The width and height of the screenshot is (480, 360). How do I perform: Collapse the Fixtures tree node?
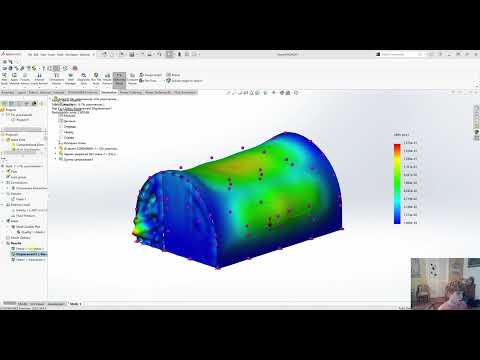(x=3, y=193)
